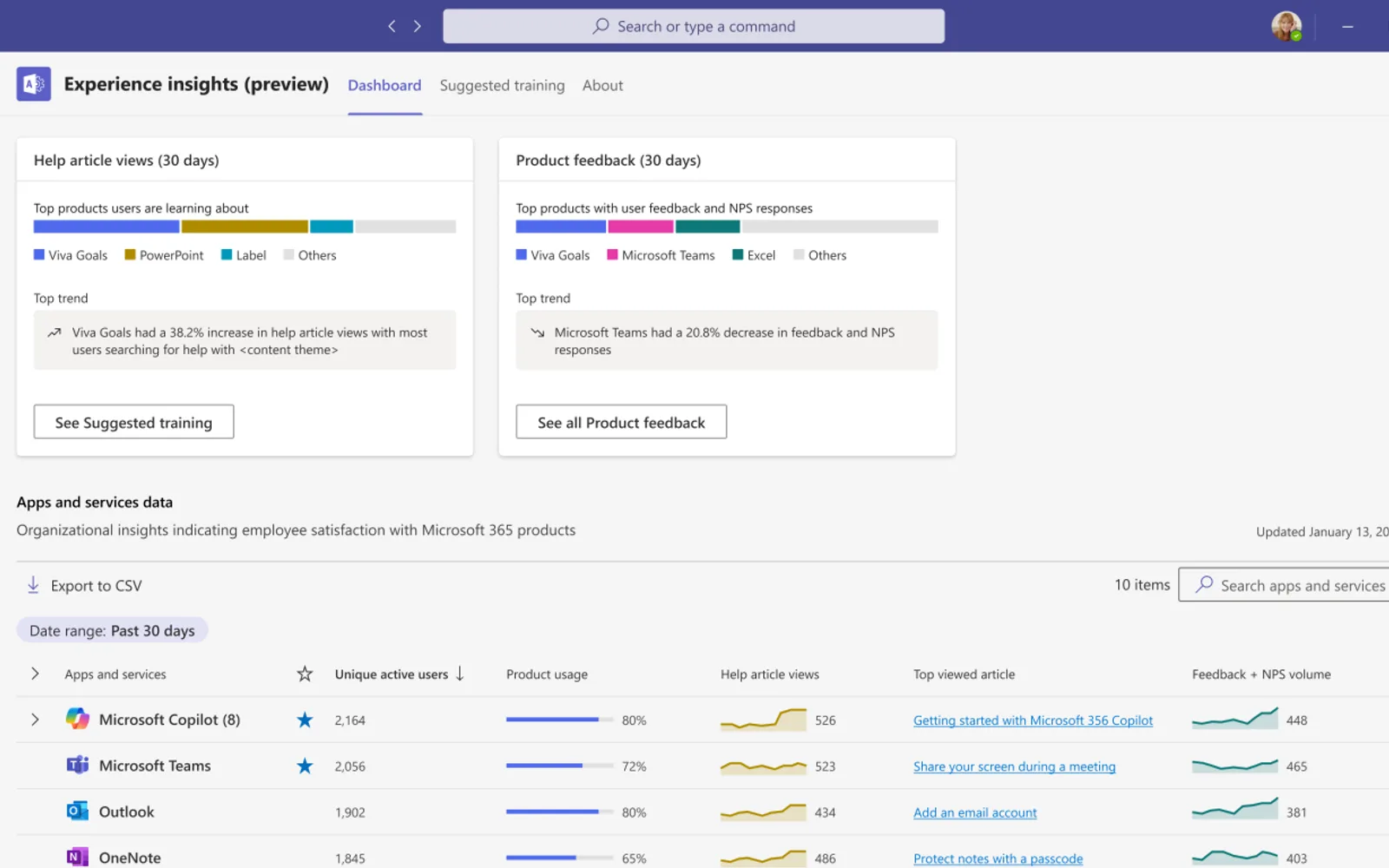This screenshot has width=1389, height=868.
Task: Click the See Suggested training button
Action: pyautogui.click(x=134, y=422)
